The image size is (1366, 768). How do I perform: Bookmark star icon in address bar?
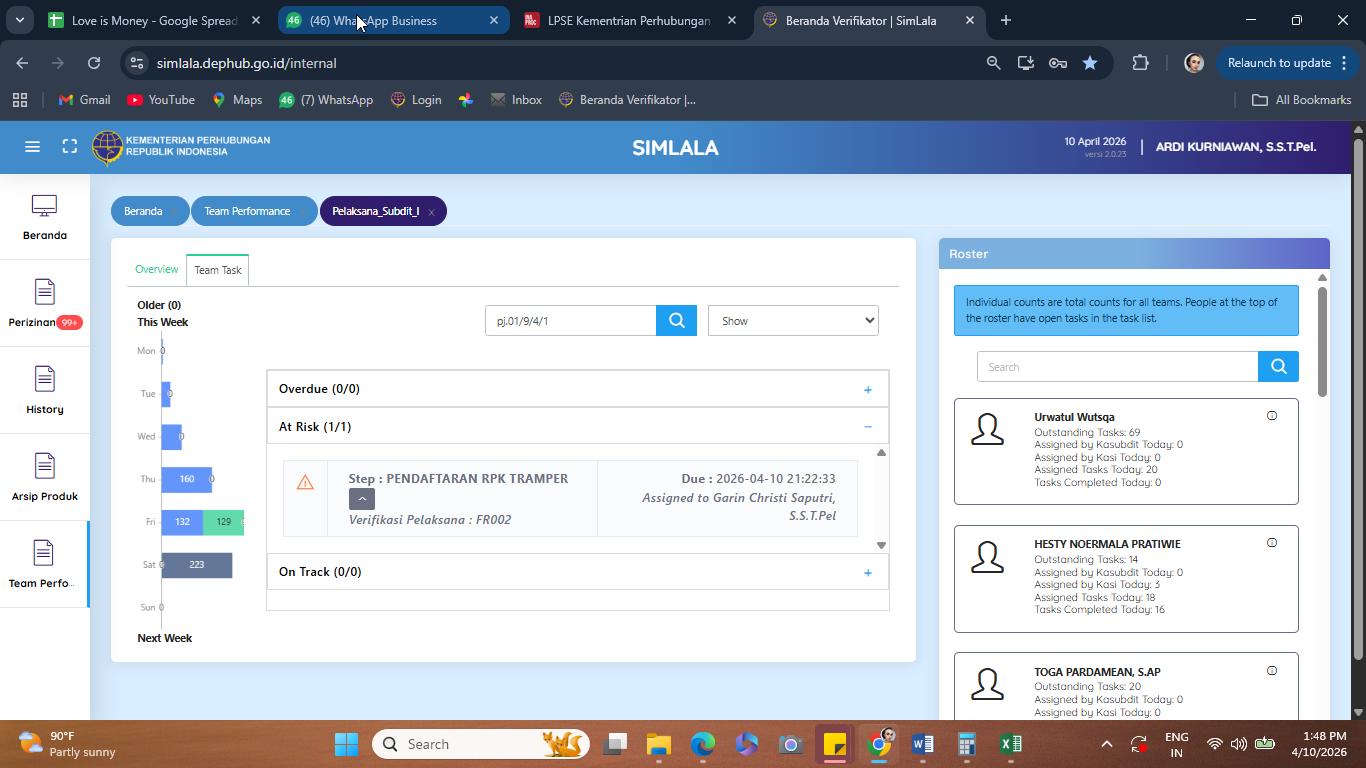1090,63
